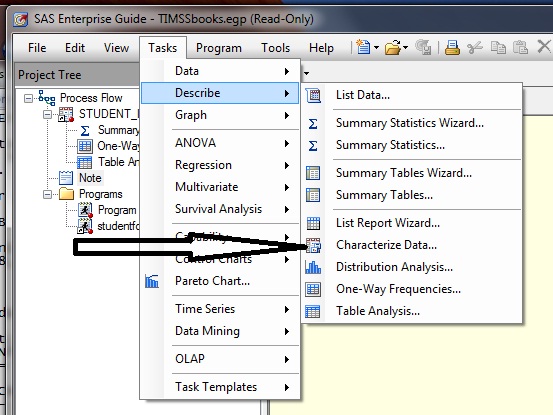Select Summary Statistics Wizard... entry
Screen dimensions: 553x415
[412, 124]
